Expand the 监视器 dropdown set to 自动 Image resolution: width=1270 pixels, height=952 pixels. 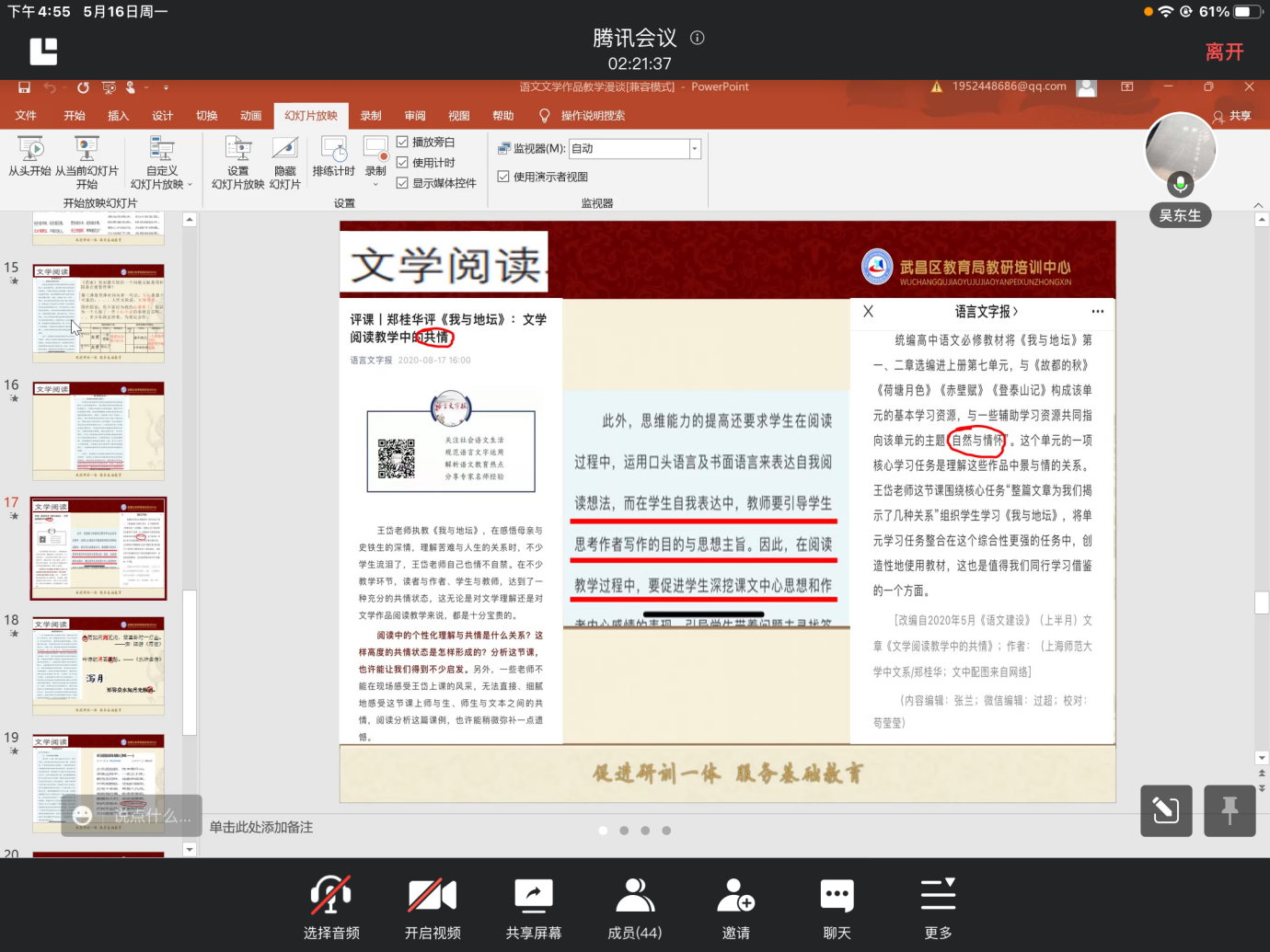click(x=695, y=149)
